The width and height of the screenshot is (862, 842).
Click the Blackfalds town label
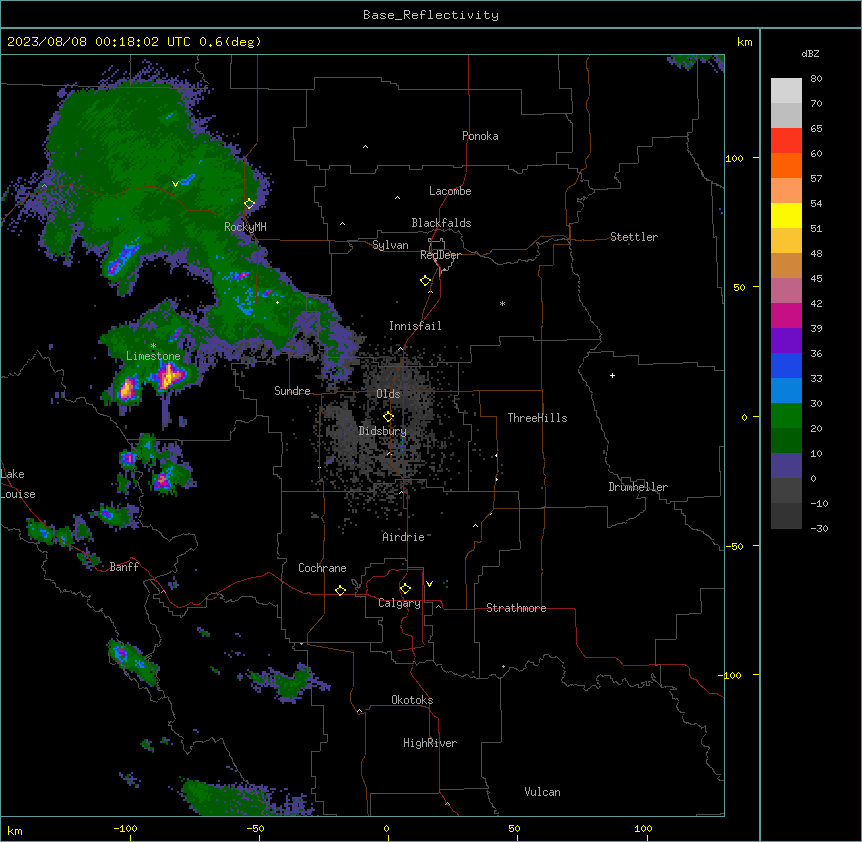tap(441, 223)
